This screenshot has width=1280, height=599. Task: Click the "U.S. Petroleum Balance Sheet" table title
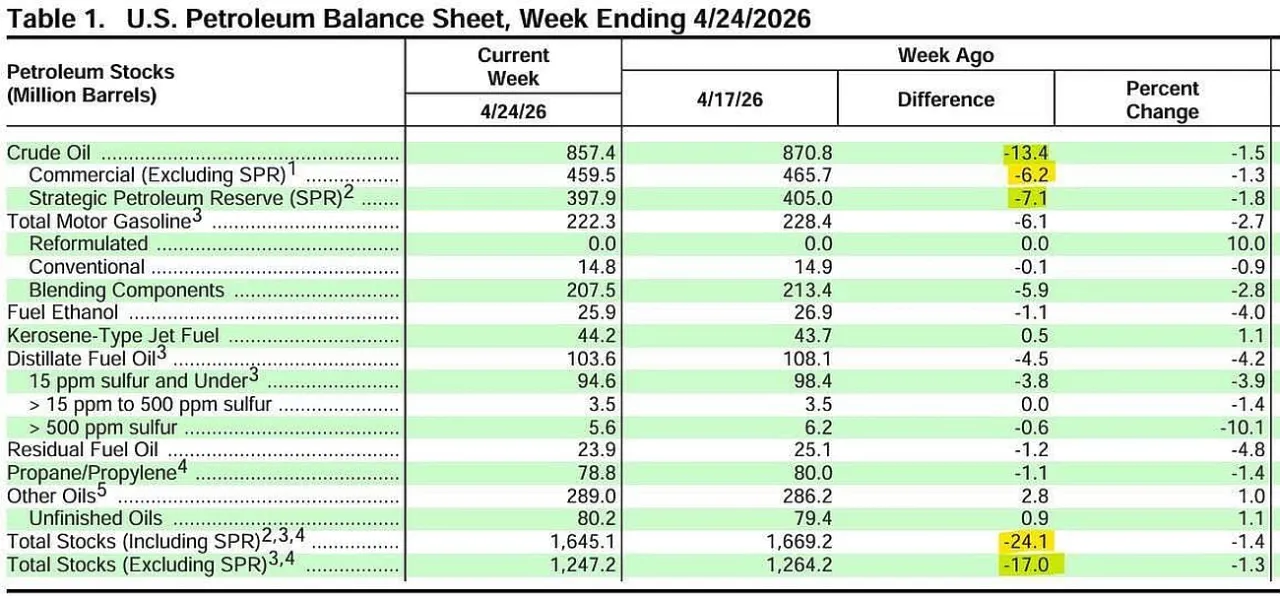point(410,17)
